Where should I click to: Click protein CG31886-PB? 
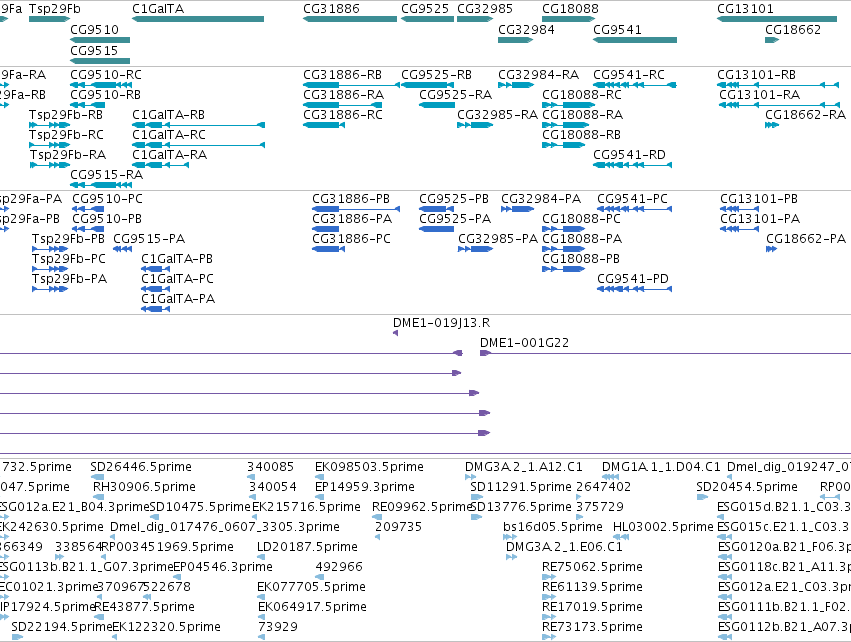click(356, 209)
